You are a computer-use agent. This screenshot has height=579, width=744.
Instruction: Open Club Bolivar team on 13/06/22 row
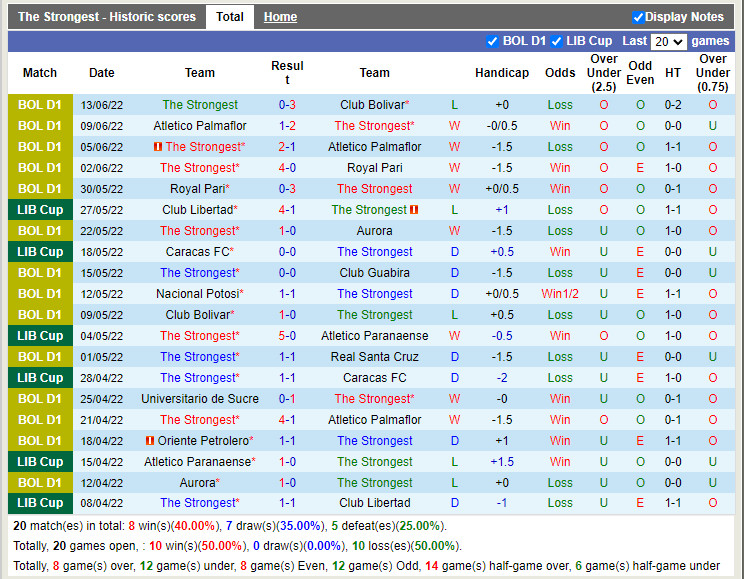374,105
